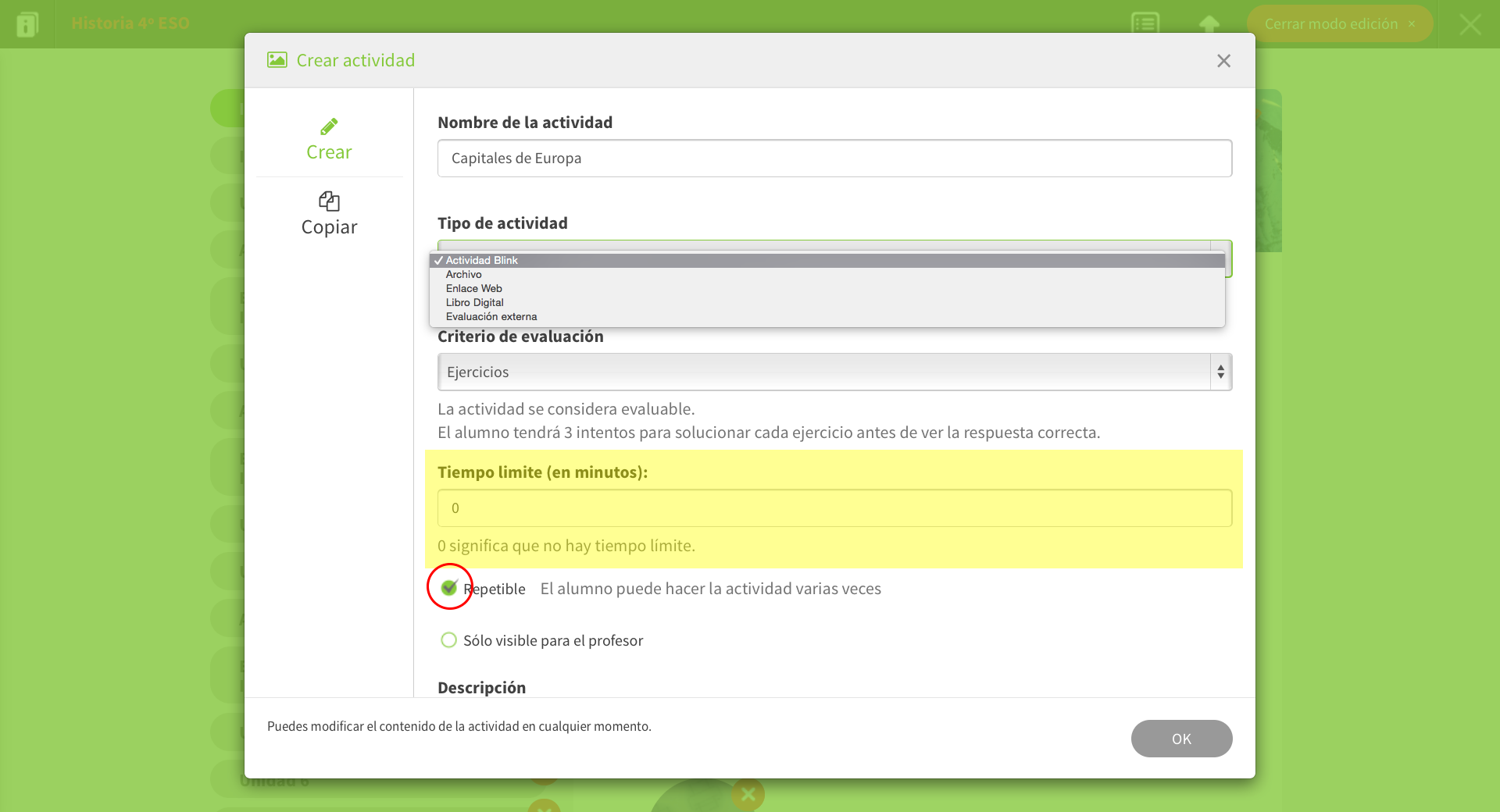The height and width of the screenshot is (812, 1500).
Task: Uncheck the Repetible checkbox
Action: tap(449, 588)
